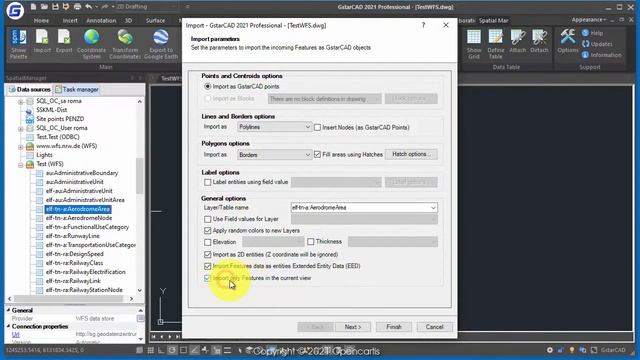The height and width of the screenshot is (360, 640).
Task: Open Appearance dropdown in ribbon
Action: [x=589, y=20]
